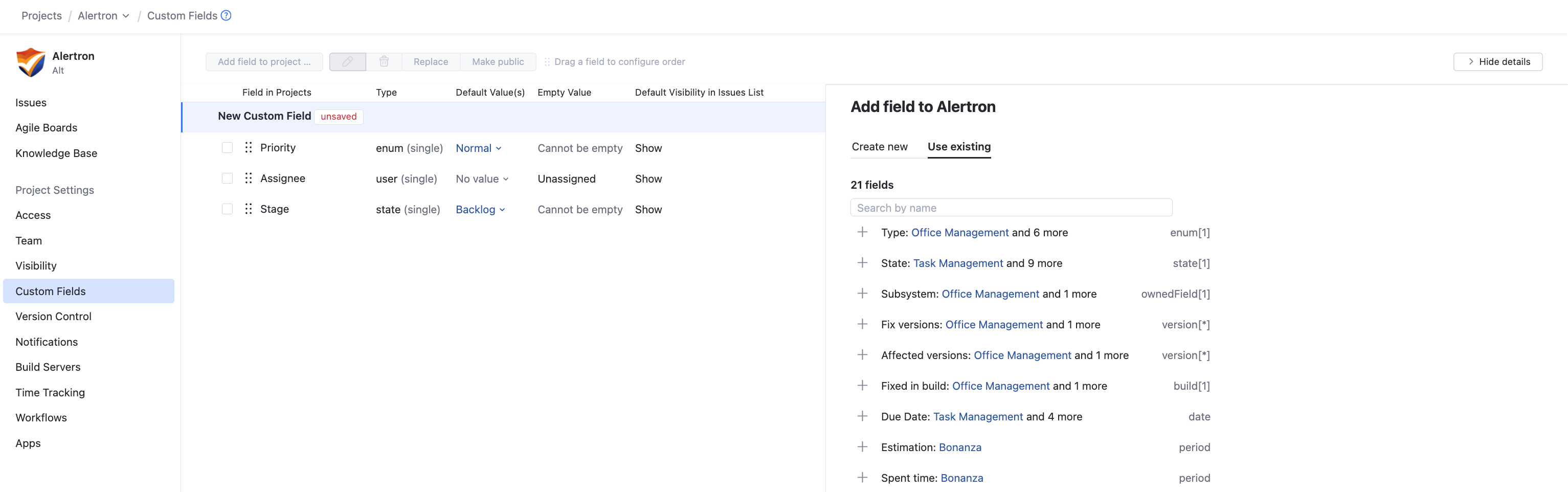Expand the Backlog default value dropdown
This screenshot has height=492, width=1568.
click(480, 210)
